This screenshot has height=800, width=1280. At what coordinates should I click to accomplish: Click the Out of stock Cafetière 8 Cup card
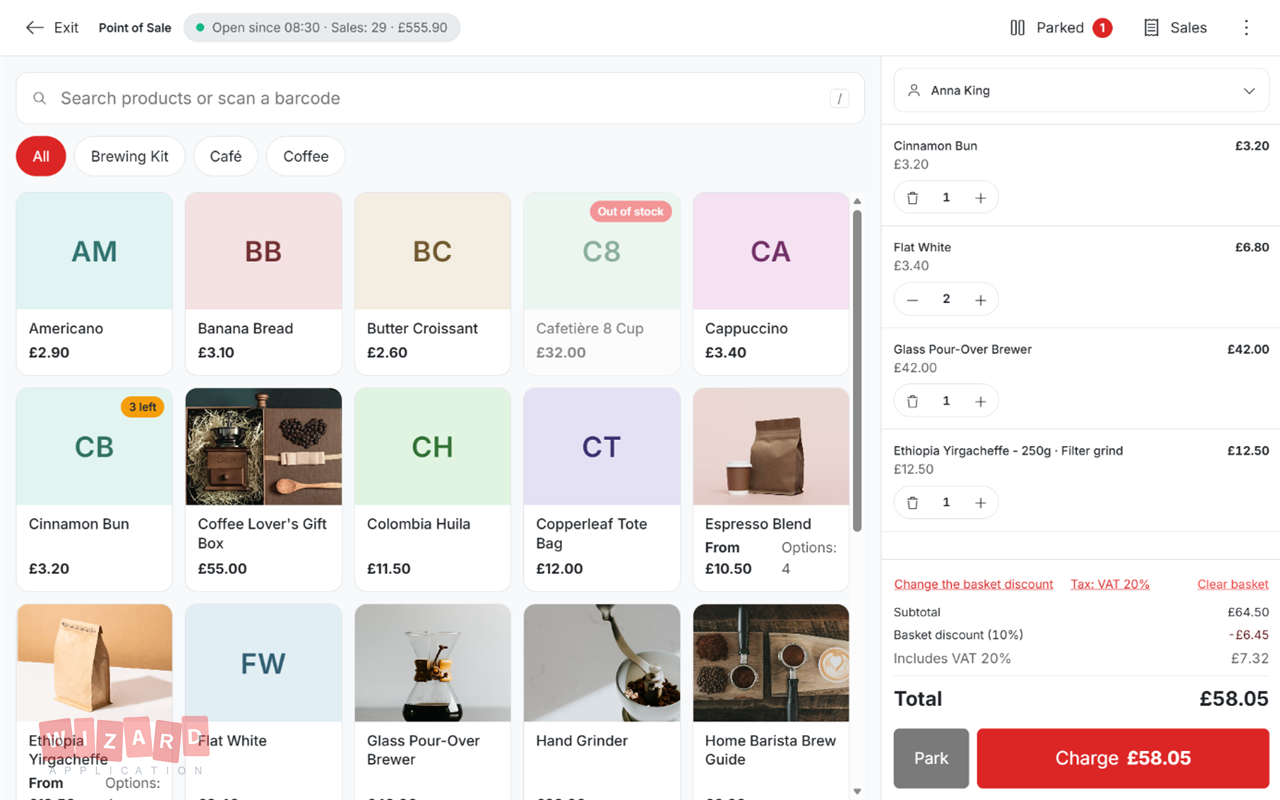[x=602, y=284]
